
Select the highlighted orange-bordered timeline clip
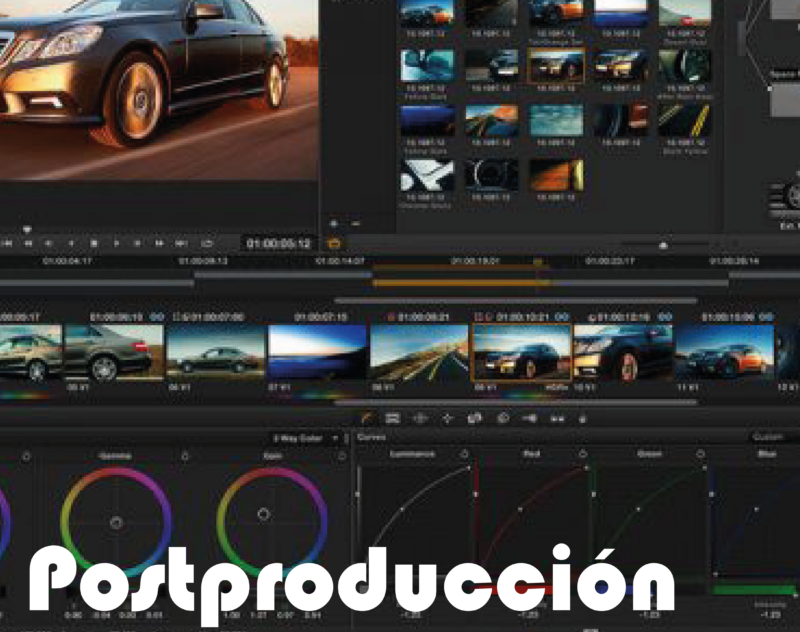[x=522, y=353]
